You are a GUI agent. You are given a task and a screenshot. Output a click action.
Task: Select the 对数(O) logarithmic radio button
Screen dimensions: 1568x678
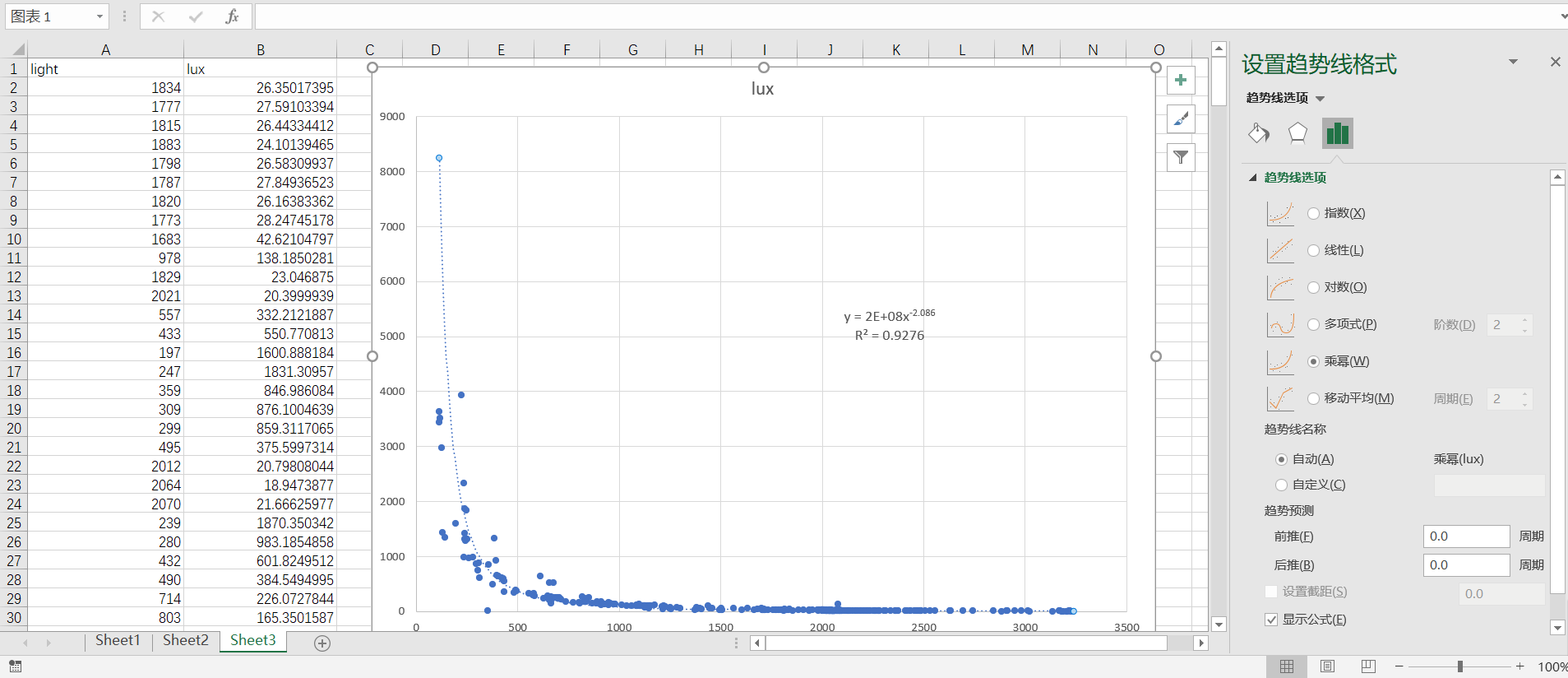(1313, 287)
